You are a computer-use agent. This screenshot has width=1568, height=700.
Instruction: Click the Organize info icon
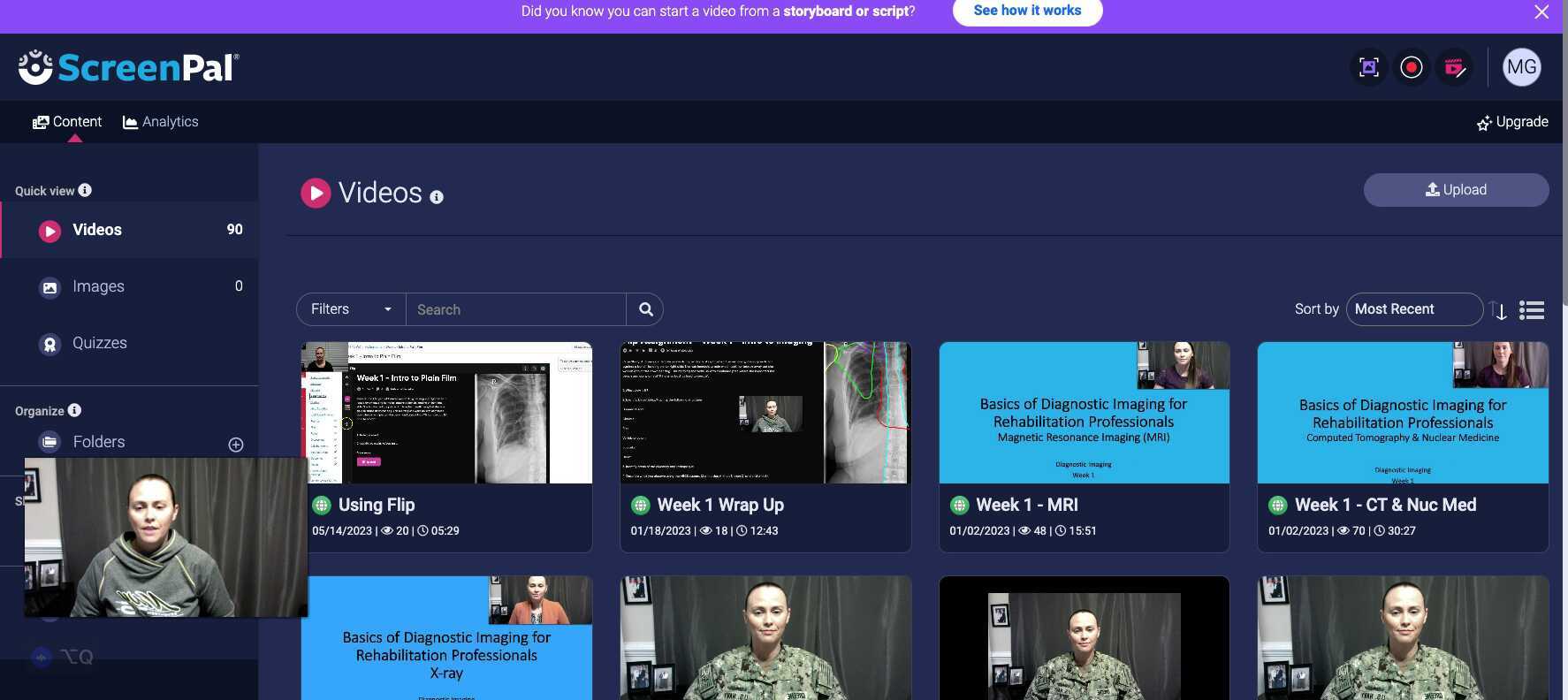74,410
